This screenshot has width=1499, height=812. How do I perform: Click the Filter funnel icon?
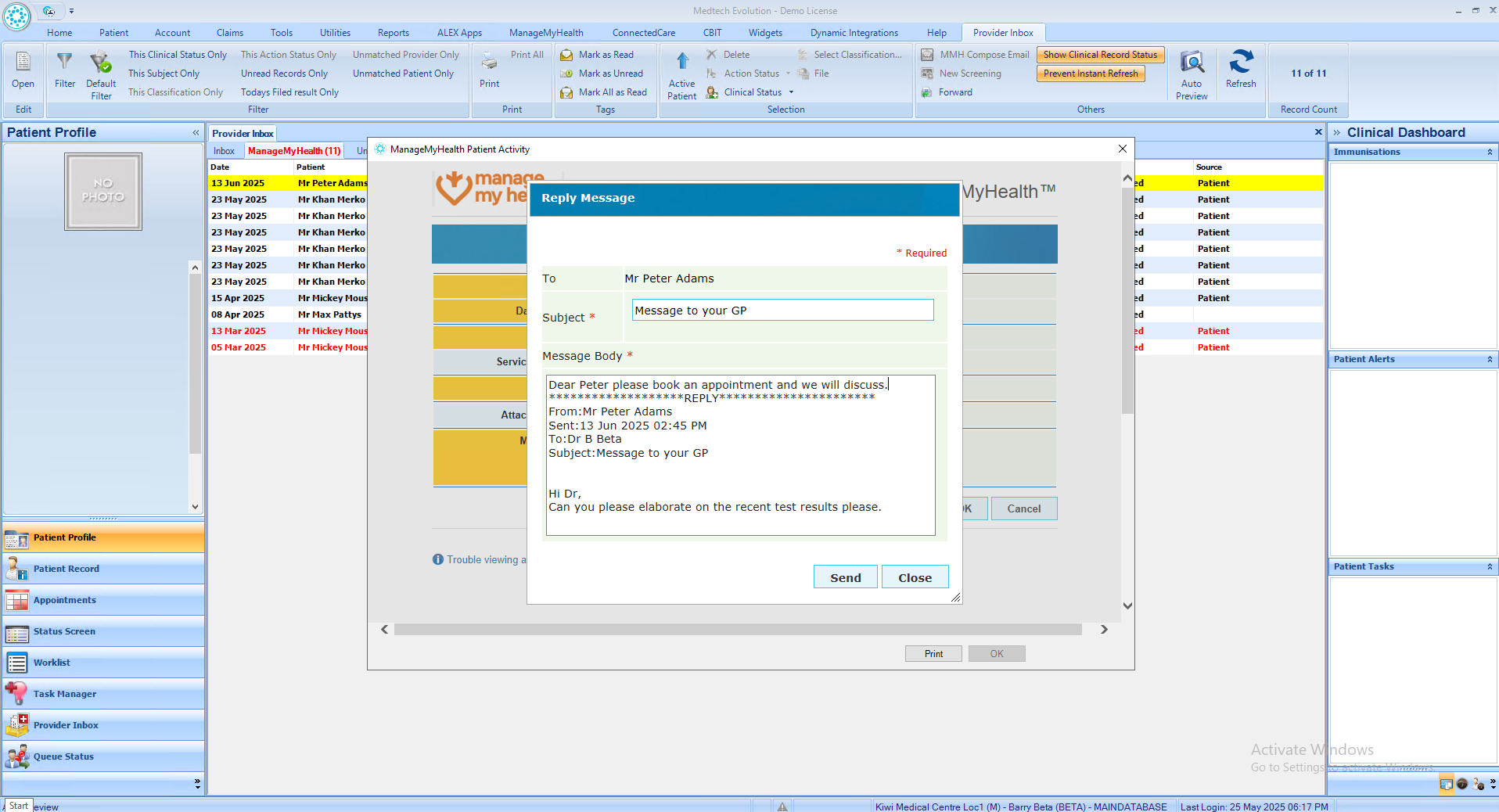pos(64,62)
